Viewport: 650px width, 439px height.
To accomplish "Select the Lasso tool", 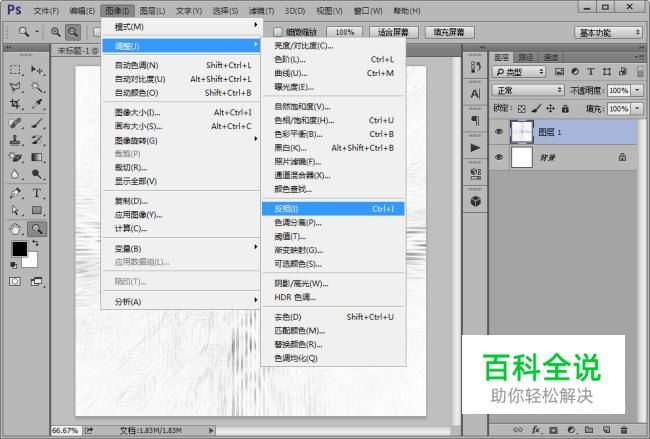I will tap(15, 87).
